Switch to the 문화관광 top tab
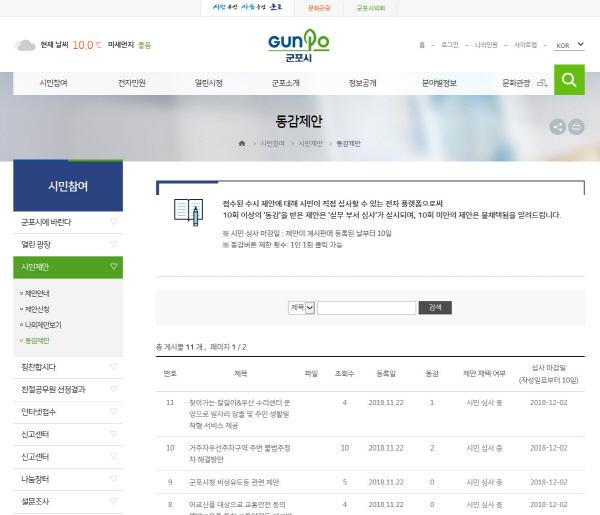The image size is (600, 515). 320,7
